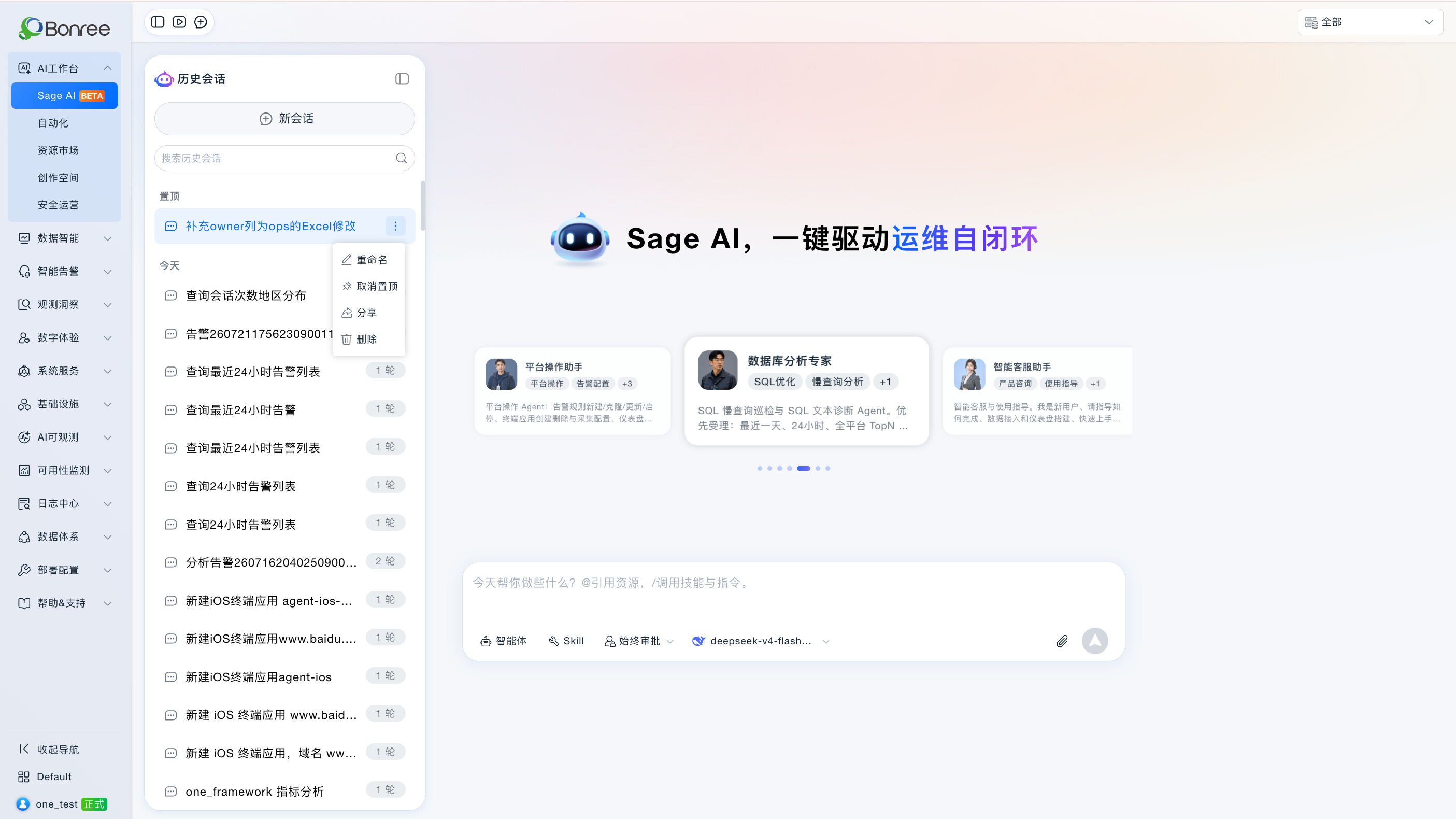
Task: Open conversation 查询最近24小时告警
Action: (284, 410)
